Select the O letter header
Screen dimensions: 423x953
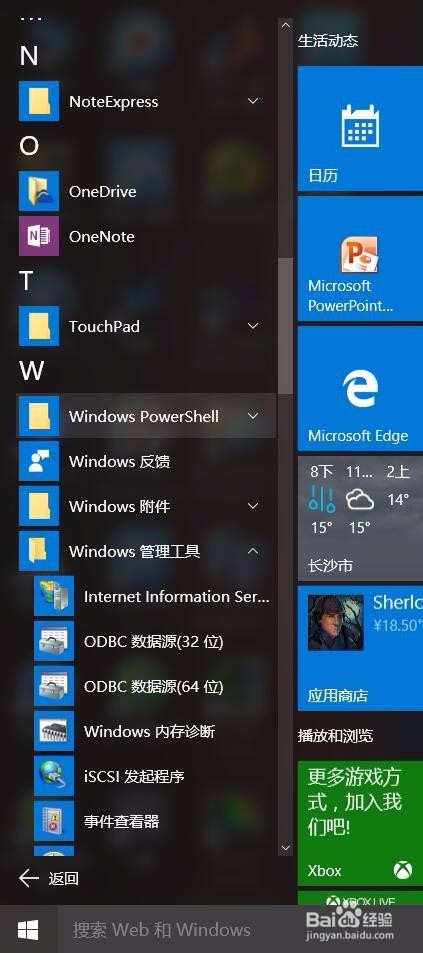coord(29,146)
